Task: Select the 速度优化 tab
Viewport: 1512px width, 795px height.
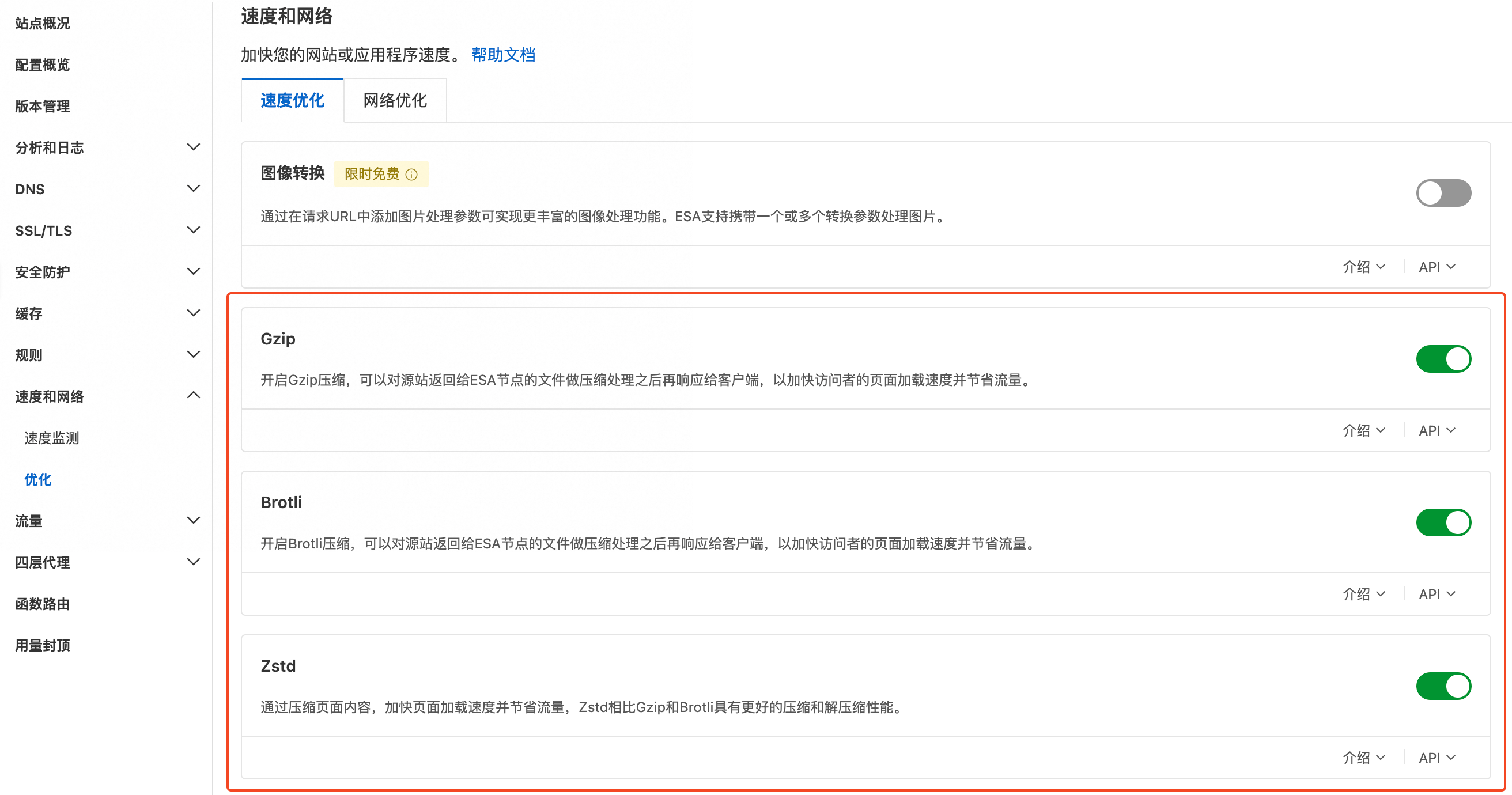Action: click(292, 100)
